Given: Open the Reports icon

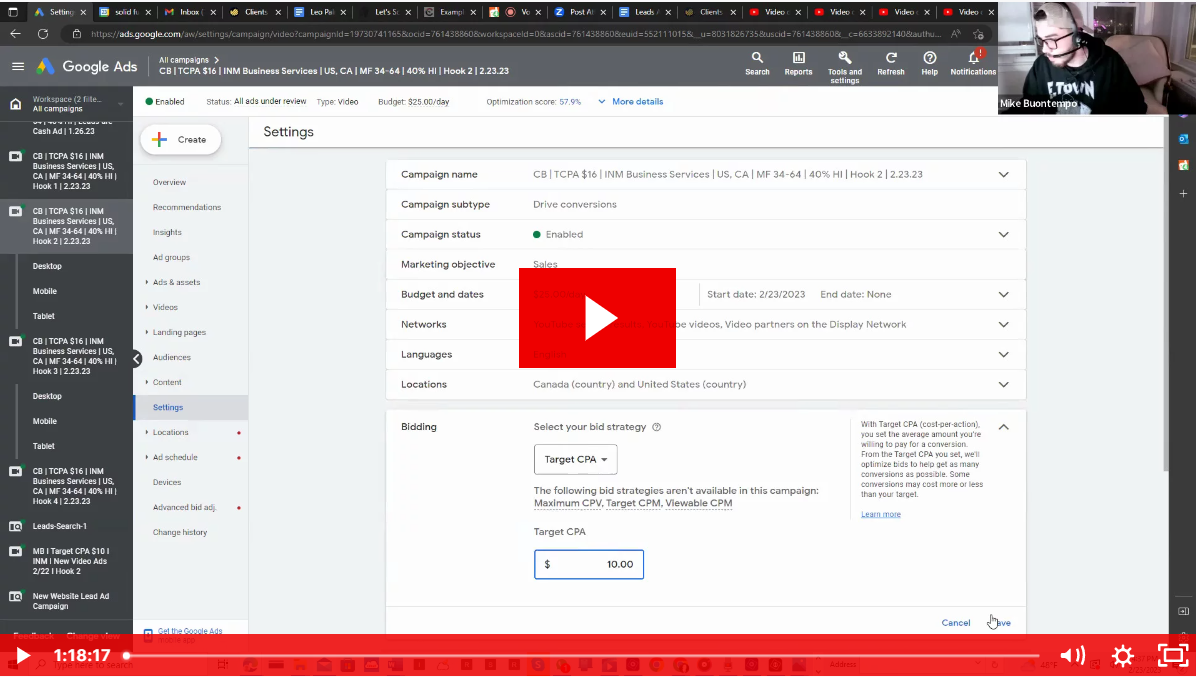Looking at the screenshot, I should coord(798,59).
